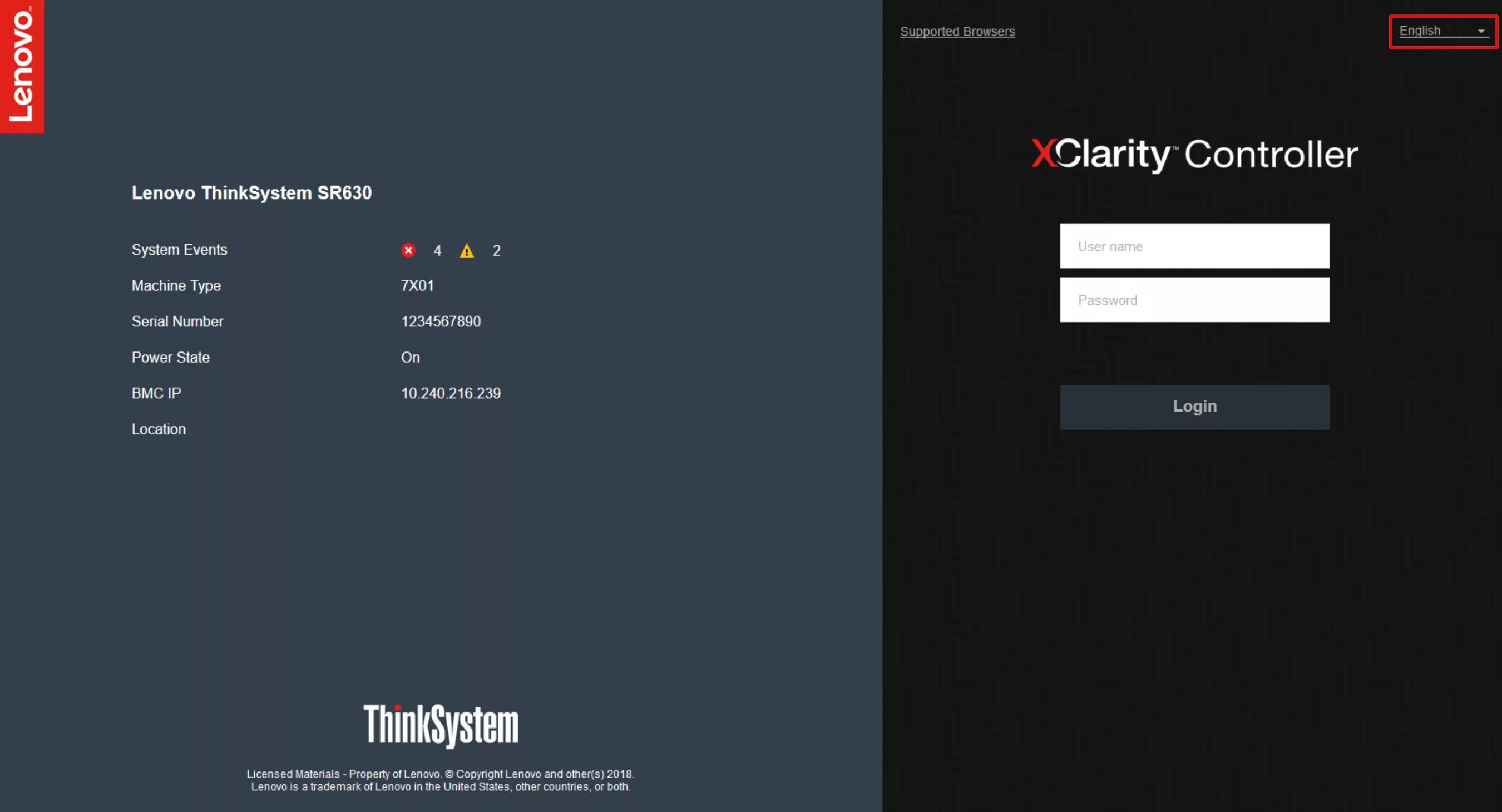
Task: Click the red X error events icon
Action: pyautogui.click(x=407, y=250)
